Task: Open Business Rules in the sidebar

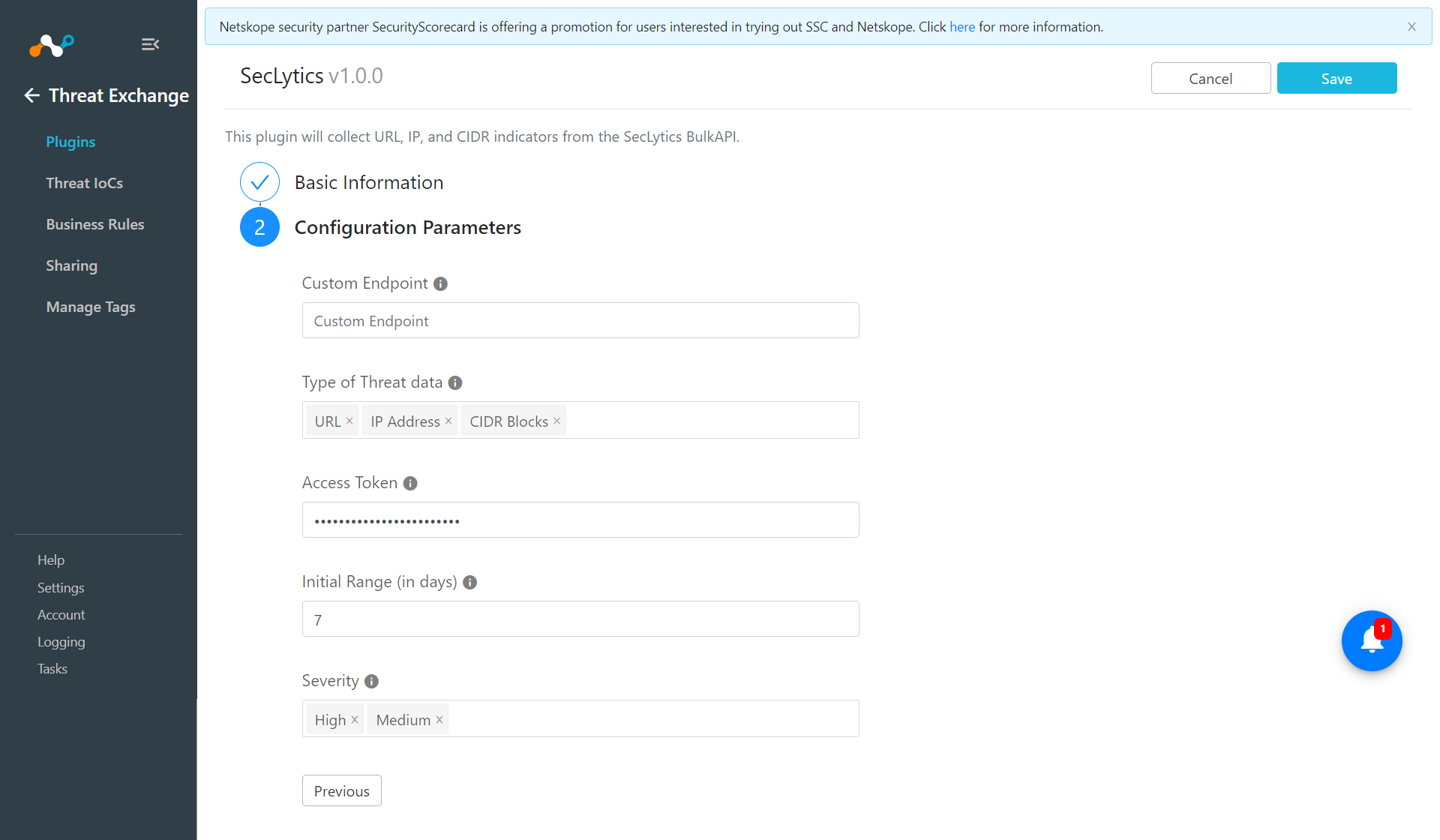Action: (95, 224)
